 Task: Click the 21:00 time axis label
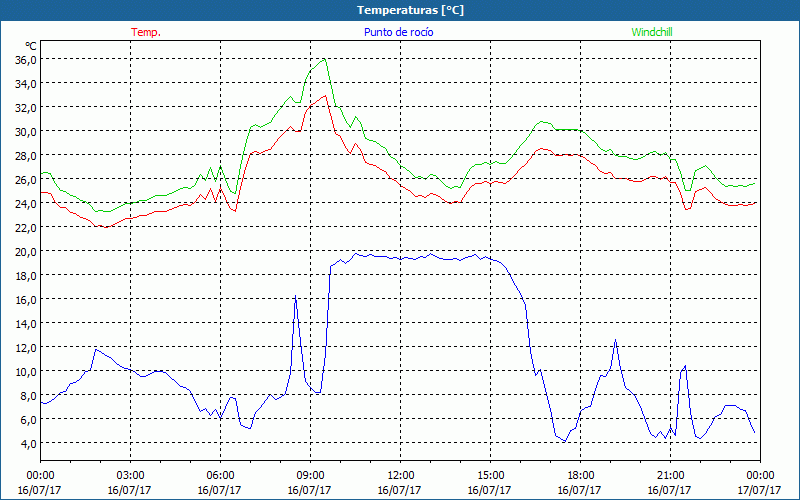pyautogui.click(x=670, y=475)
